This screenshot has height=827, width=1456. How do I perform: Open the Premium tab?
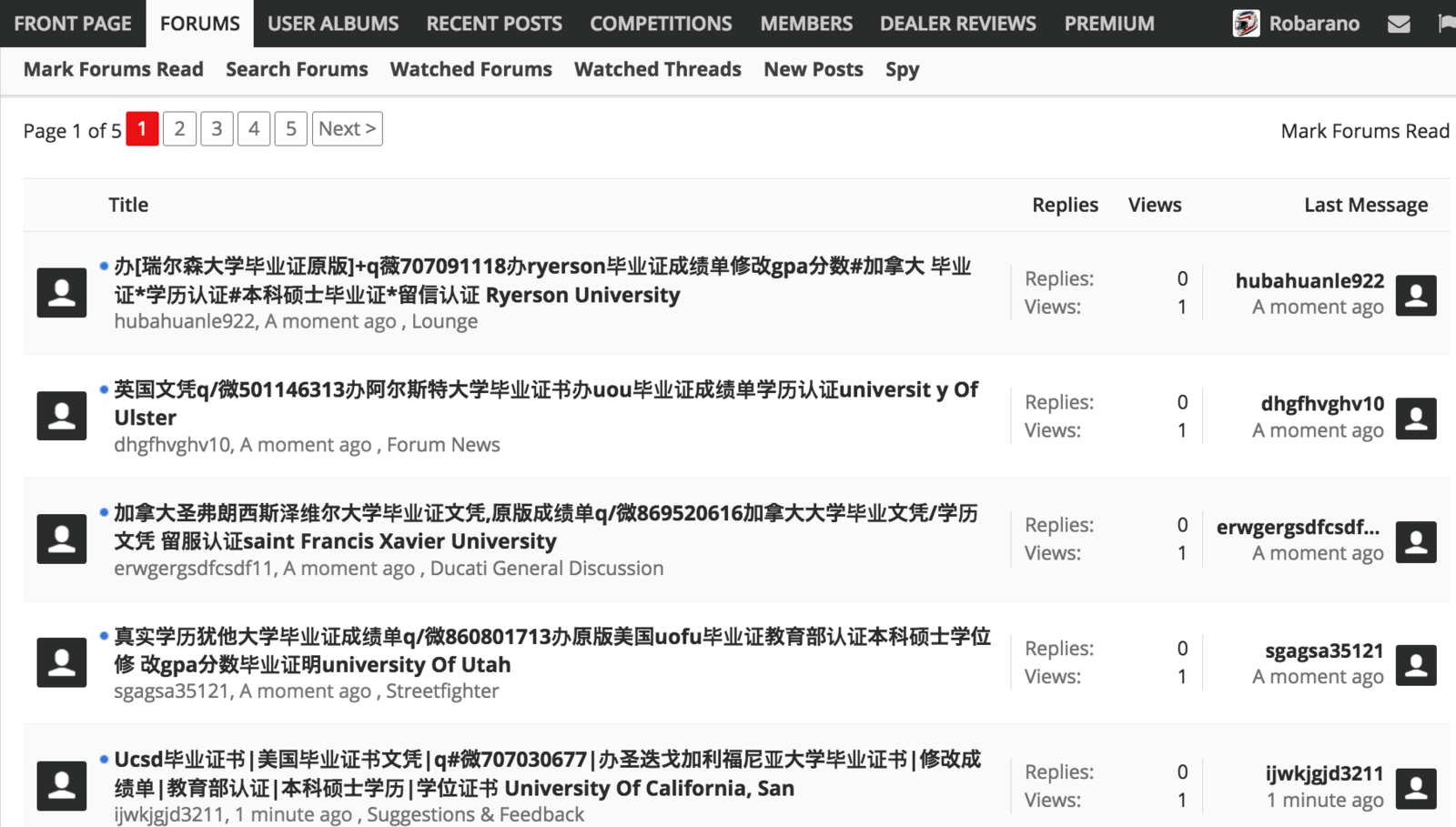tap(1109, 24)
